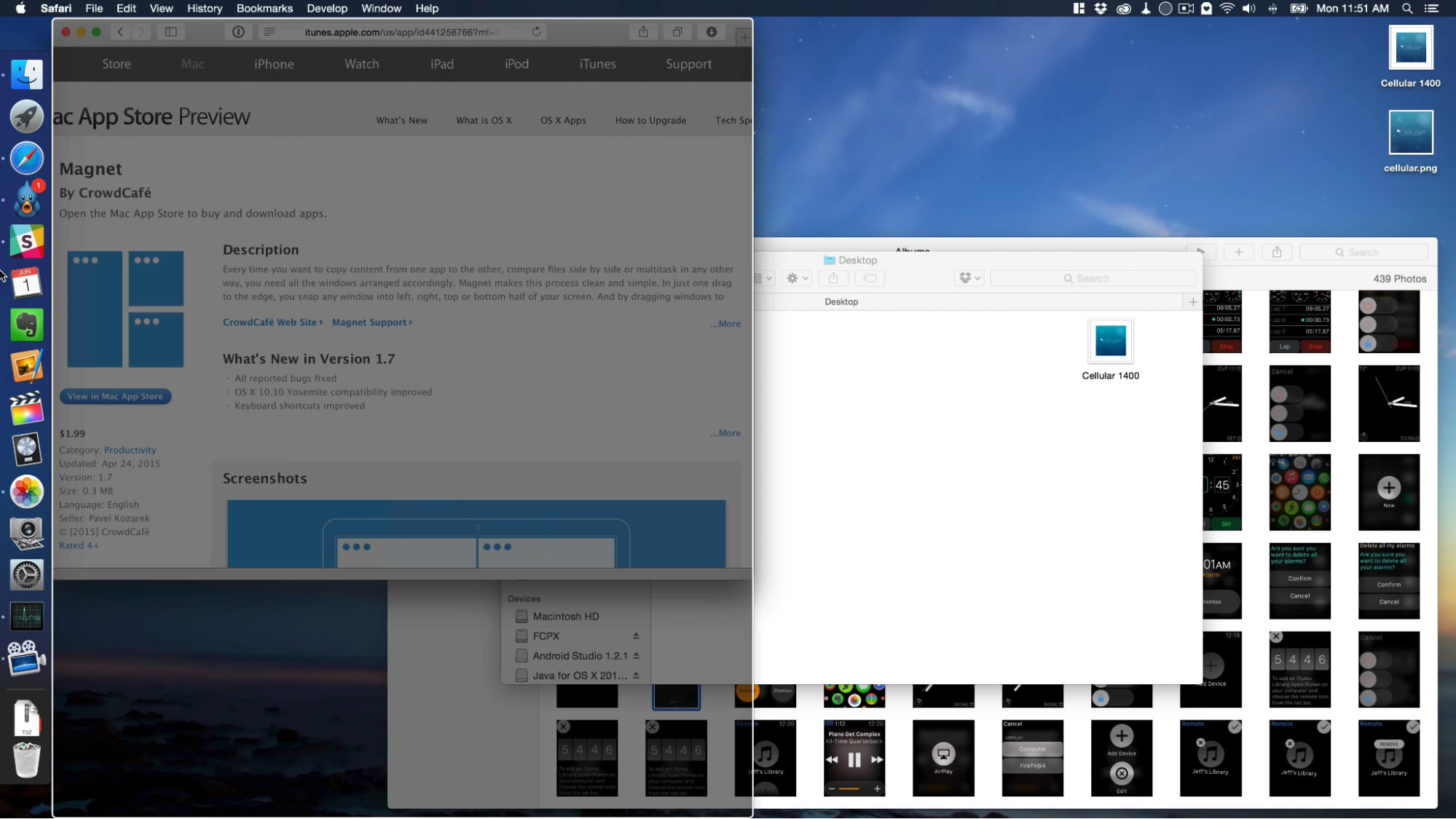This screenshot has height=819, width=1456.
Task: Open the Bookmarks menu
Action: 264,9
